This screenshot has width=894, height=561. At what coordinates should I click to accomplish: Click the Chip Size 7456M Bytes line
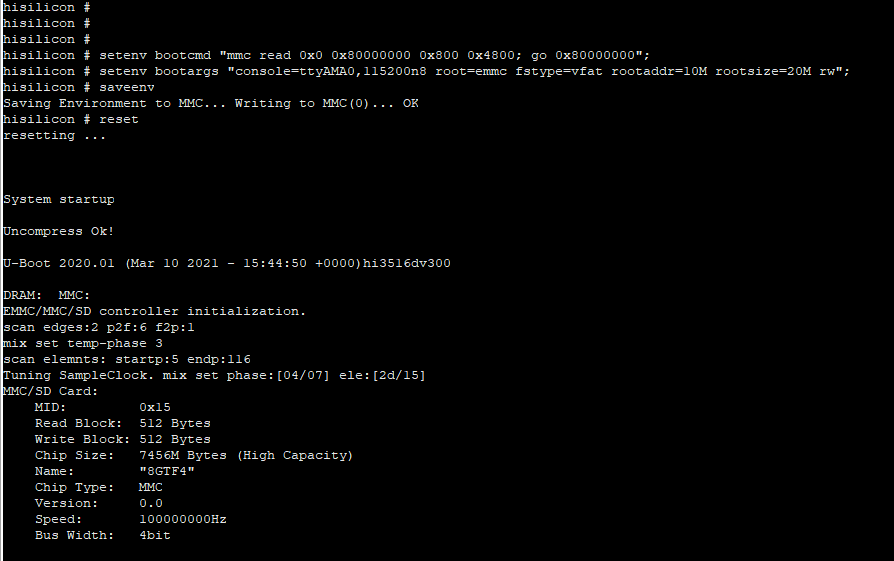click(x=194, y=455)
